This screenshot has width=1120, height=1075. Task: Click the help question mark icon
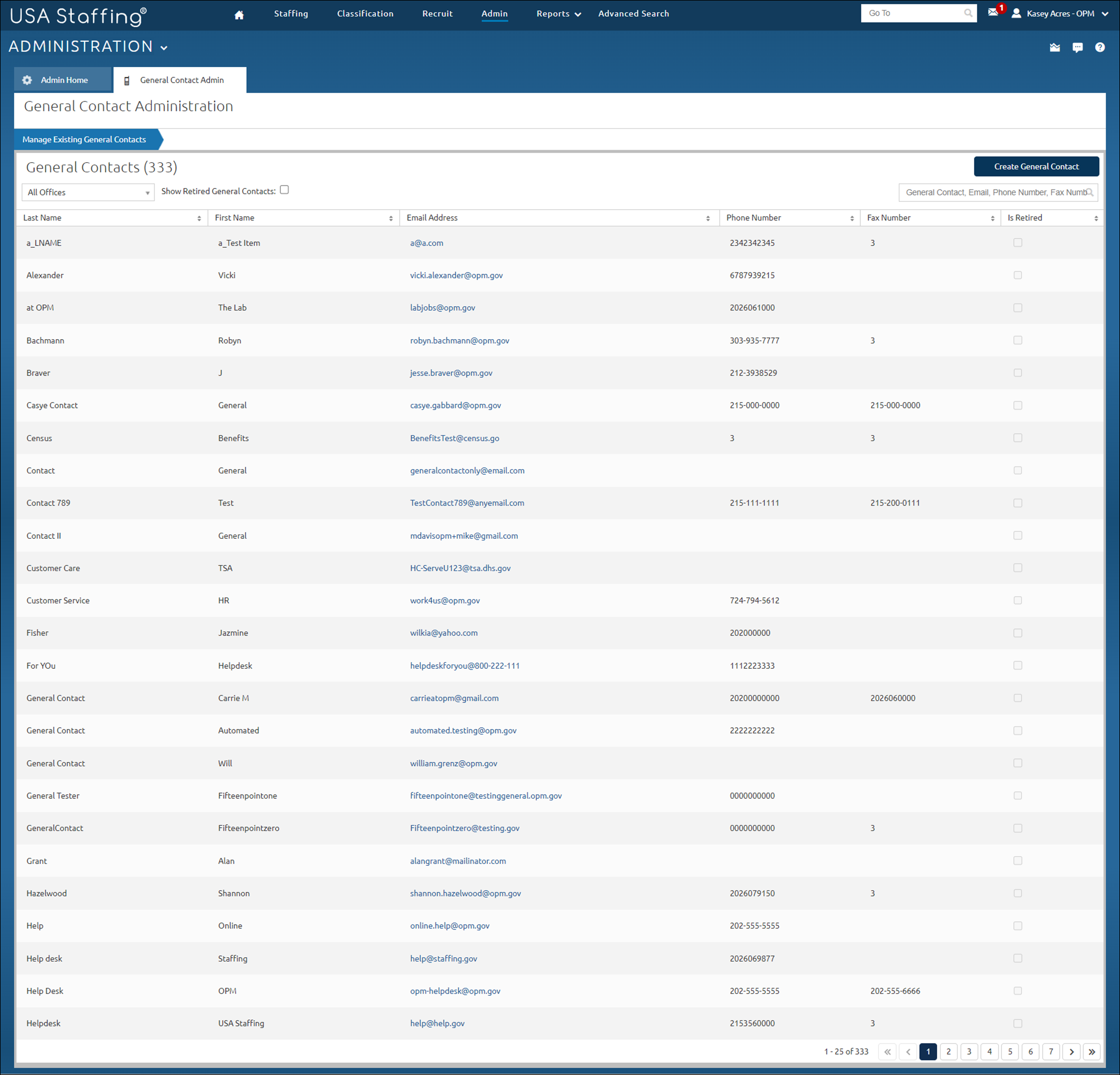point(1100,47)
